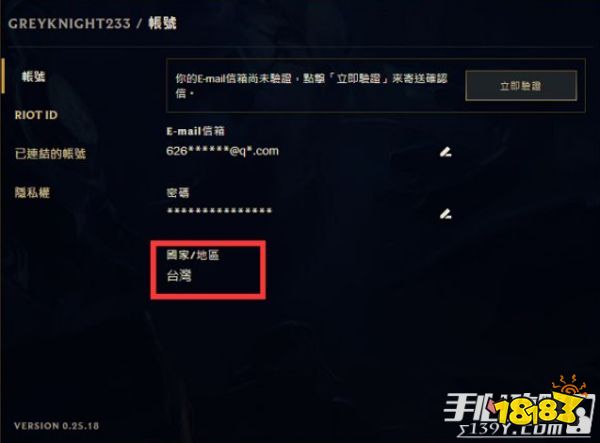Click the yellow active indicator beside 帳號
The width and height of the screenshot is (600, 443).
click(3, 76)
